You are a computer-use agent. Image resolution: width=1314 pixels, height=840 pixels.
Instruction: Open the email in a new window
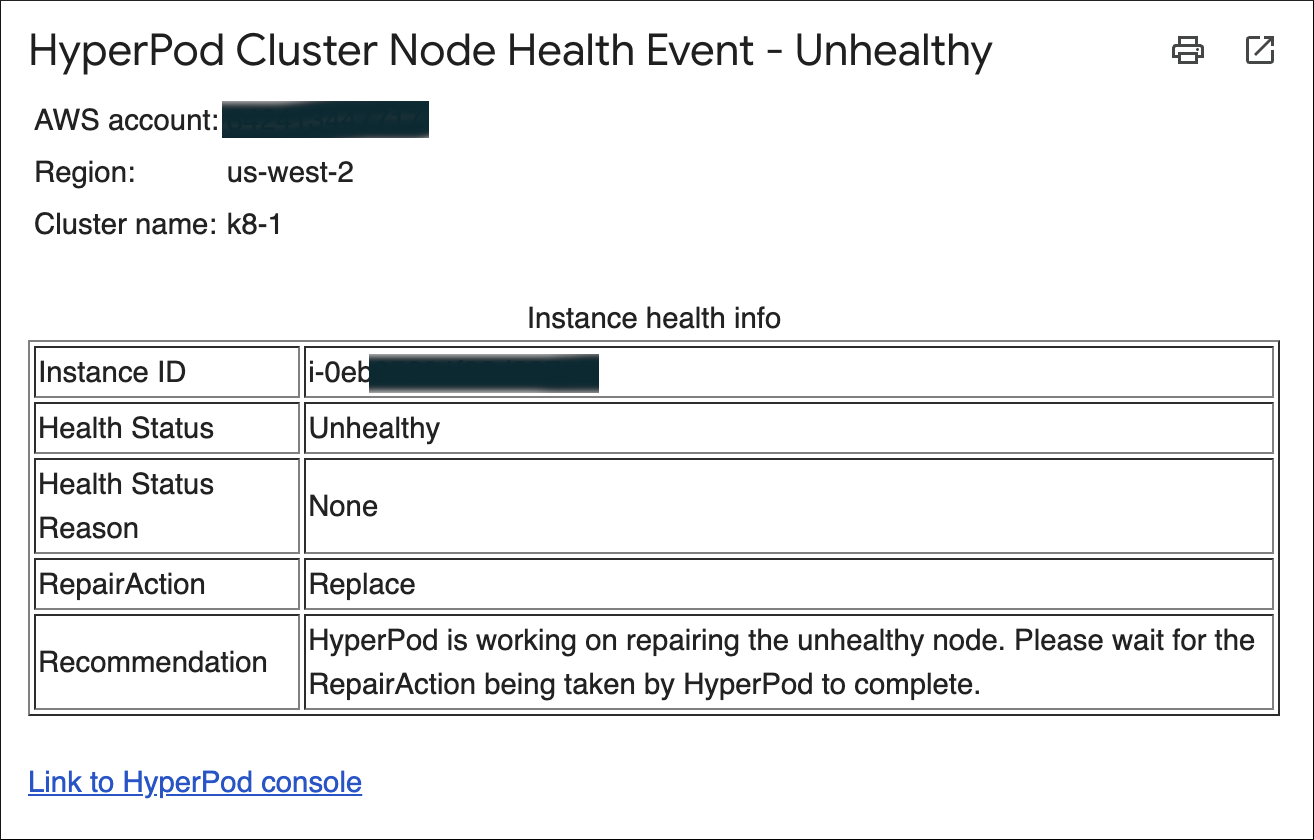coord(1260,50)
